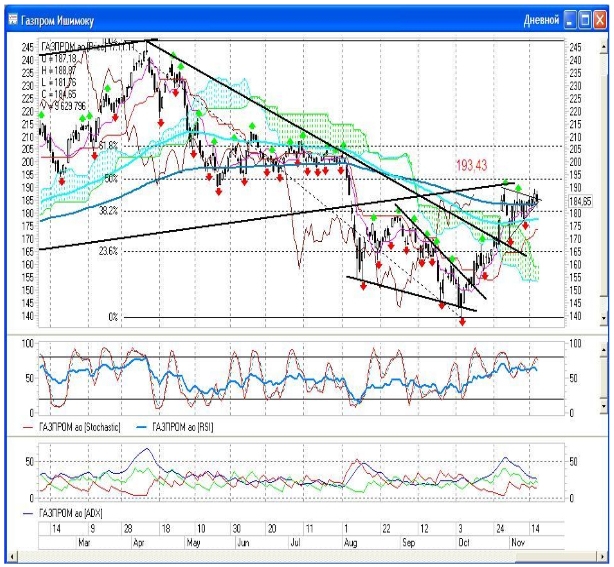The image size is (614, 567).
Task: Click the Jun month label on time axis
Action: 243,543
